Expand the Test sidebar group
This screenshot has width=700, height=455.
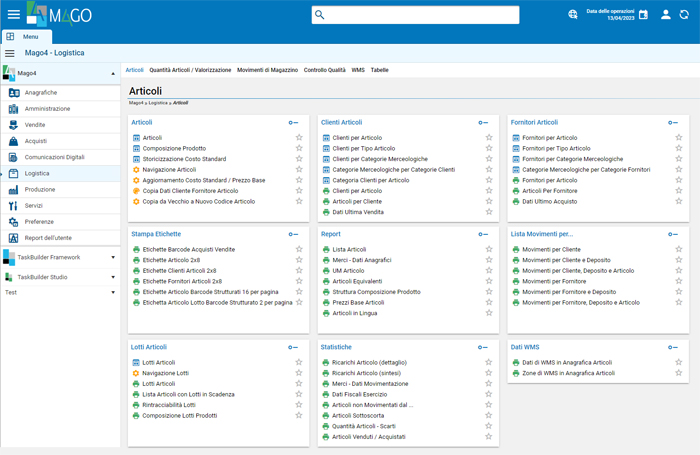click(x=113, y=292)
